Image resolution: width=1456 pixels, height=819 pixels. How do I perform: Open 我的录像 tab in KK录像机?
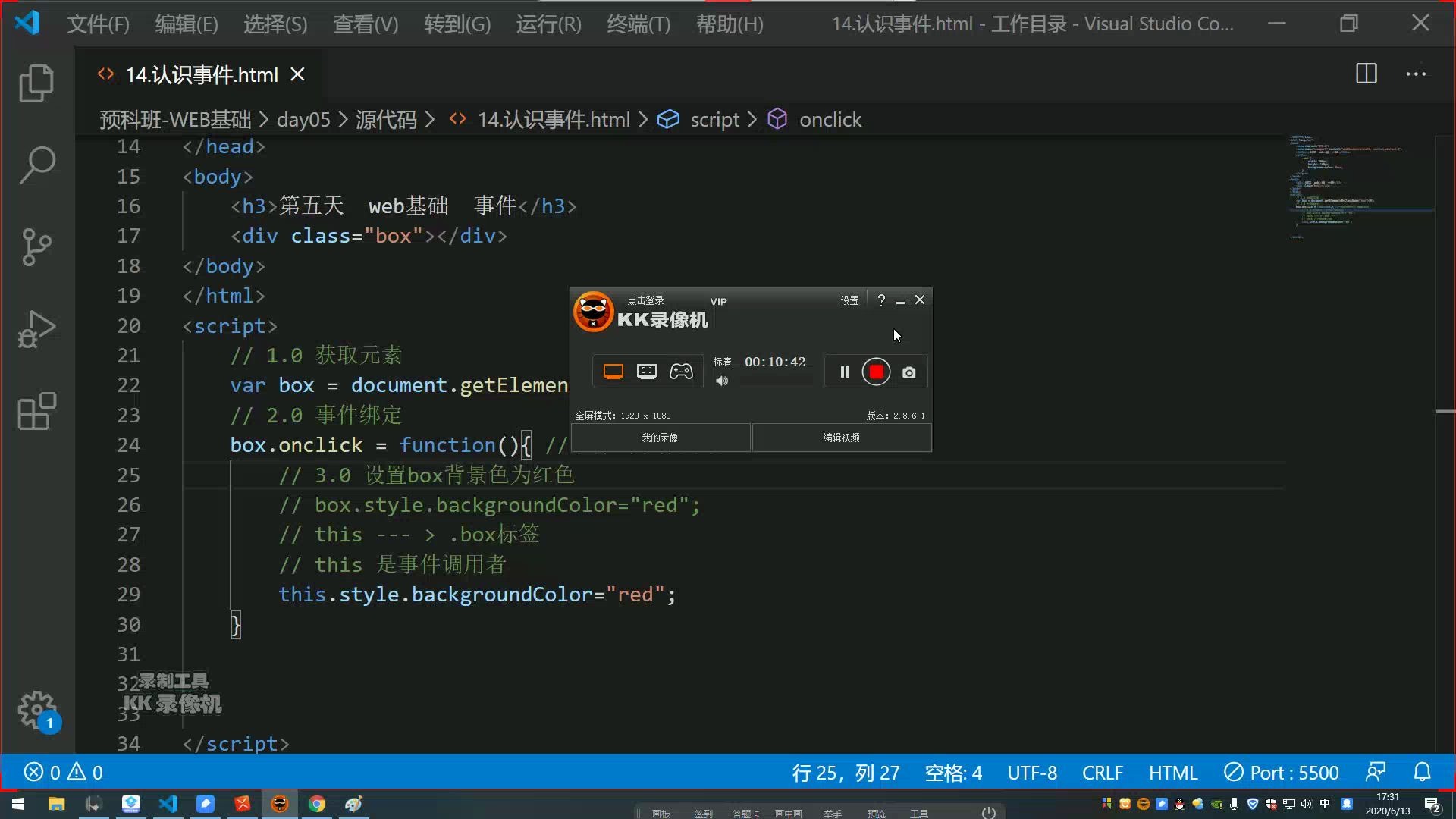[660, 437]
